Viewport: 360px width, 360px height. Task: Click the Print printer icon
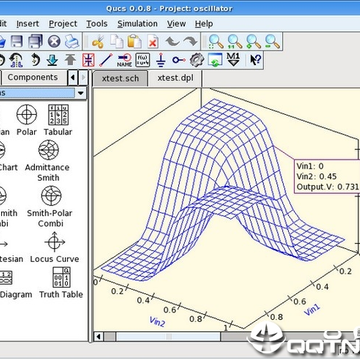pos(72,42)
